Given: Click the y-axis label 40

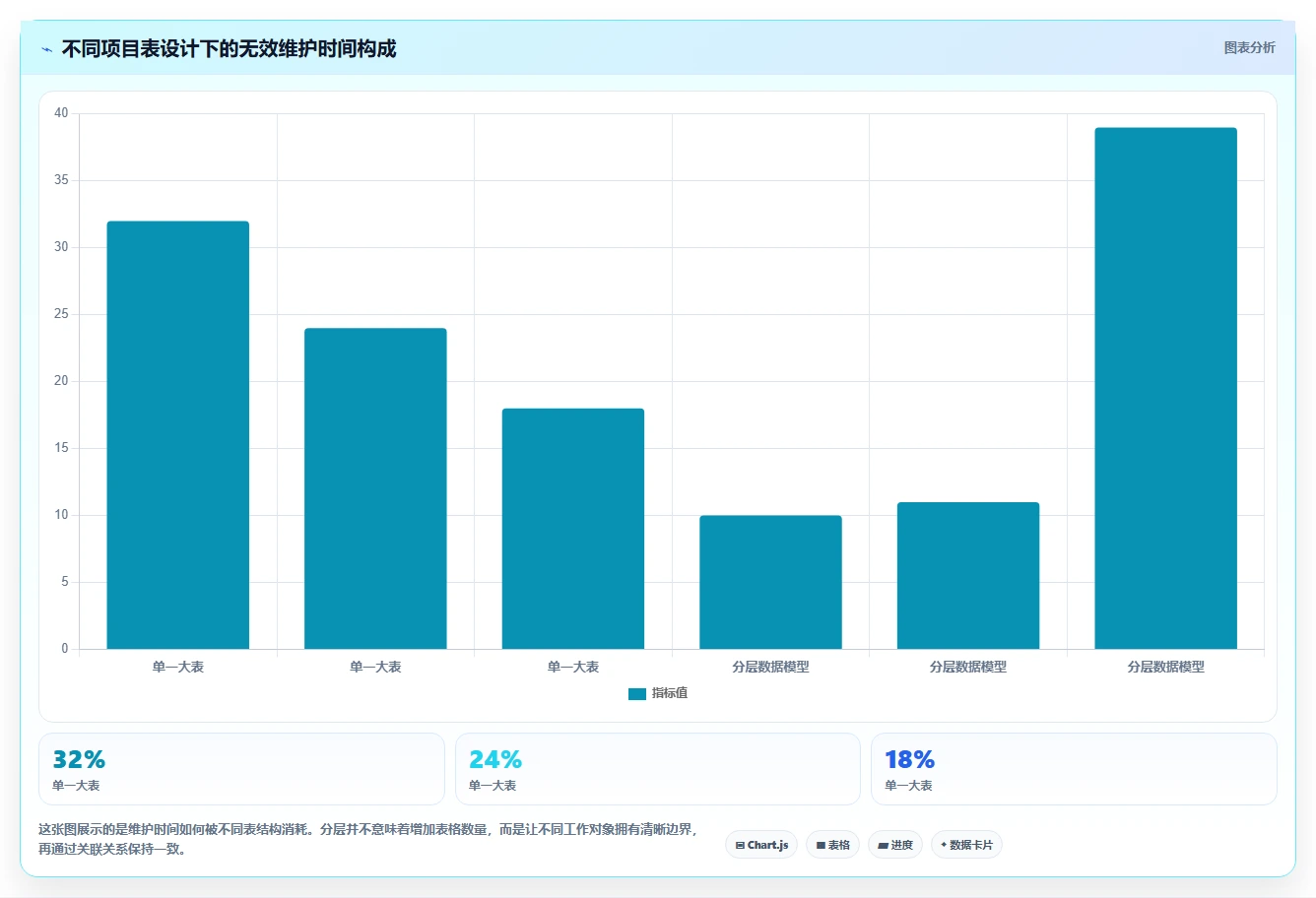Looking at the screenshot, I should tap(61, 113).
